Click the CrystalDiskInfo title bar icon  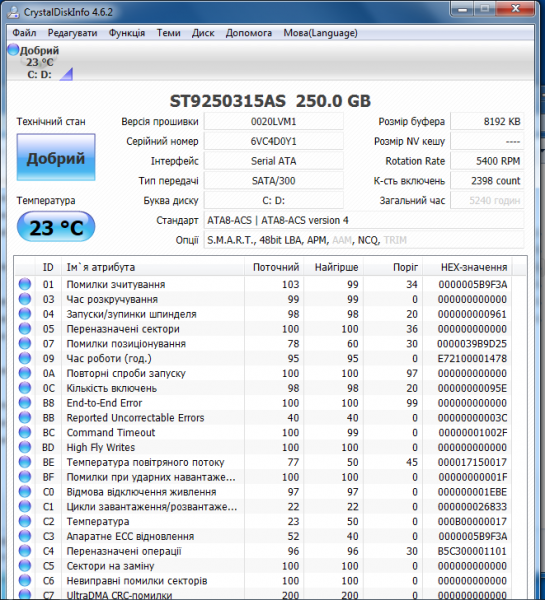(13, 12)
